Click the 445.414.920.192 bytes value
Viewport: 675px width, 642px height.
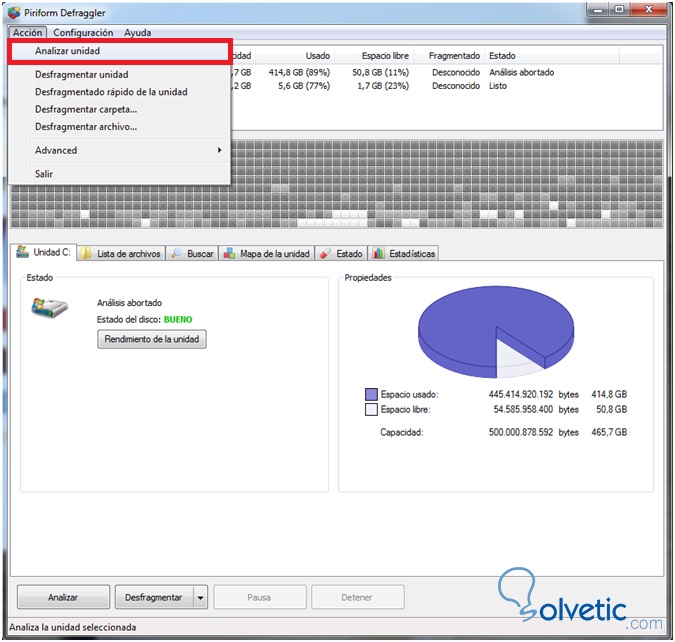tap(520, 394)
